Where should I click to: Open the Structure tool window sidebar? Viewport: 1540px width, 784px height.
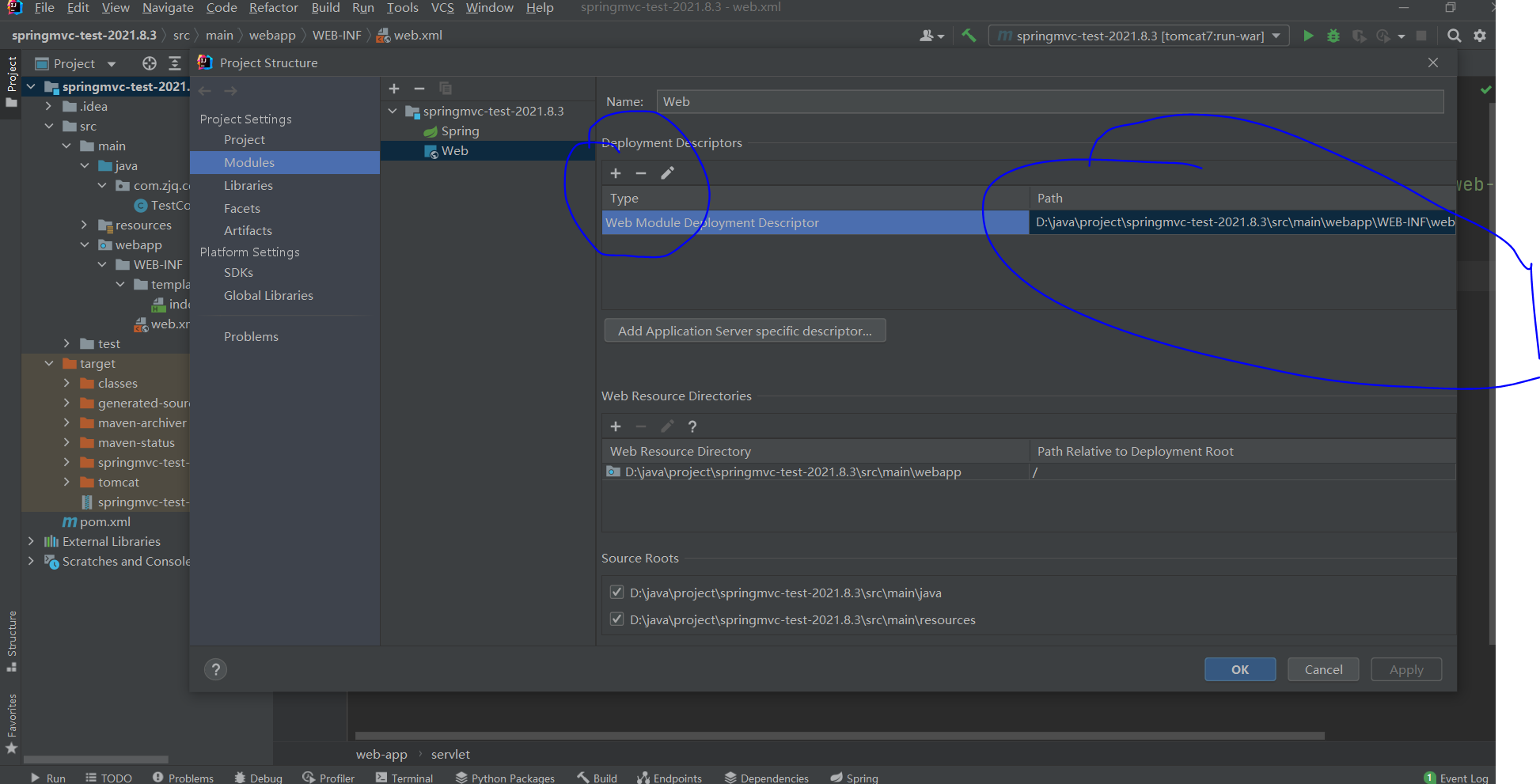pyautogui.click(x=11, y=641)
